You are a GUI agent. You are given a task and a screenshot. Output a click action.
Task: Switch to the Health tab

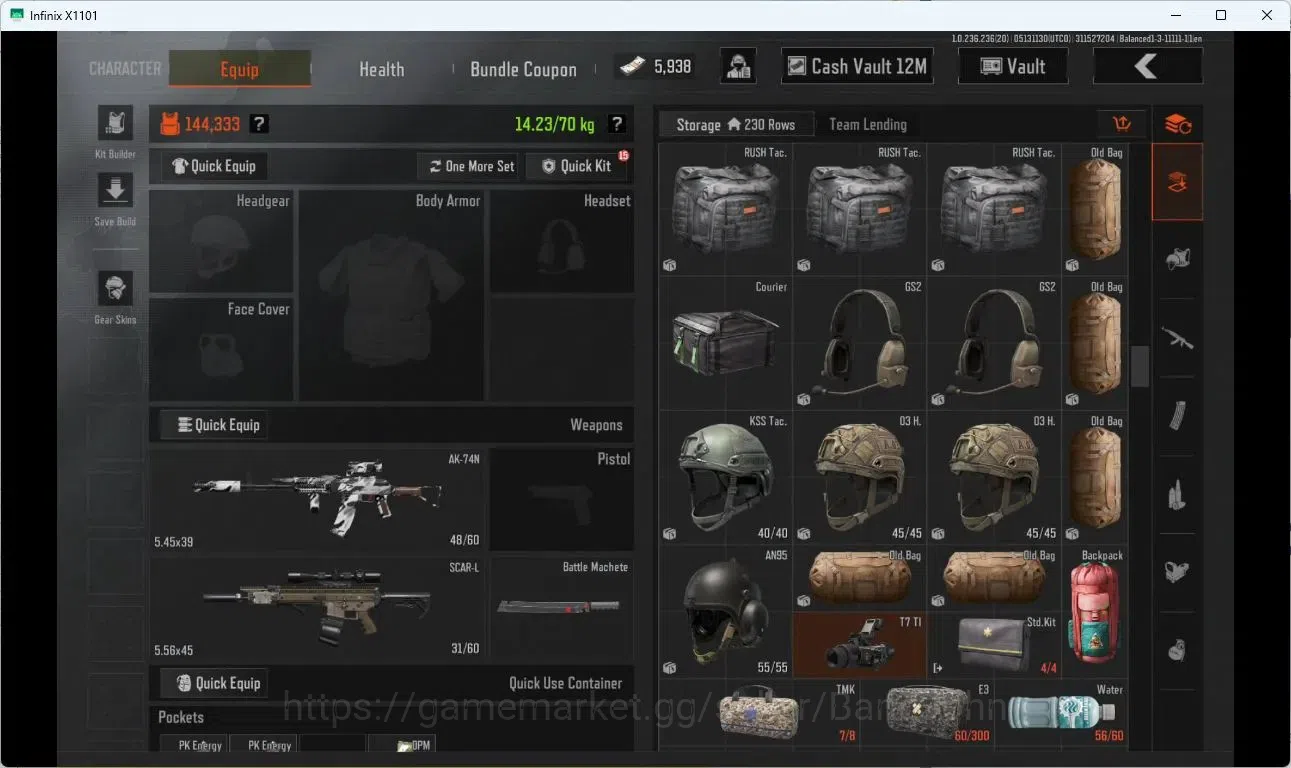coord(382,69)
